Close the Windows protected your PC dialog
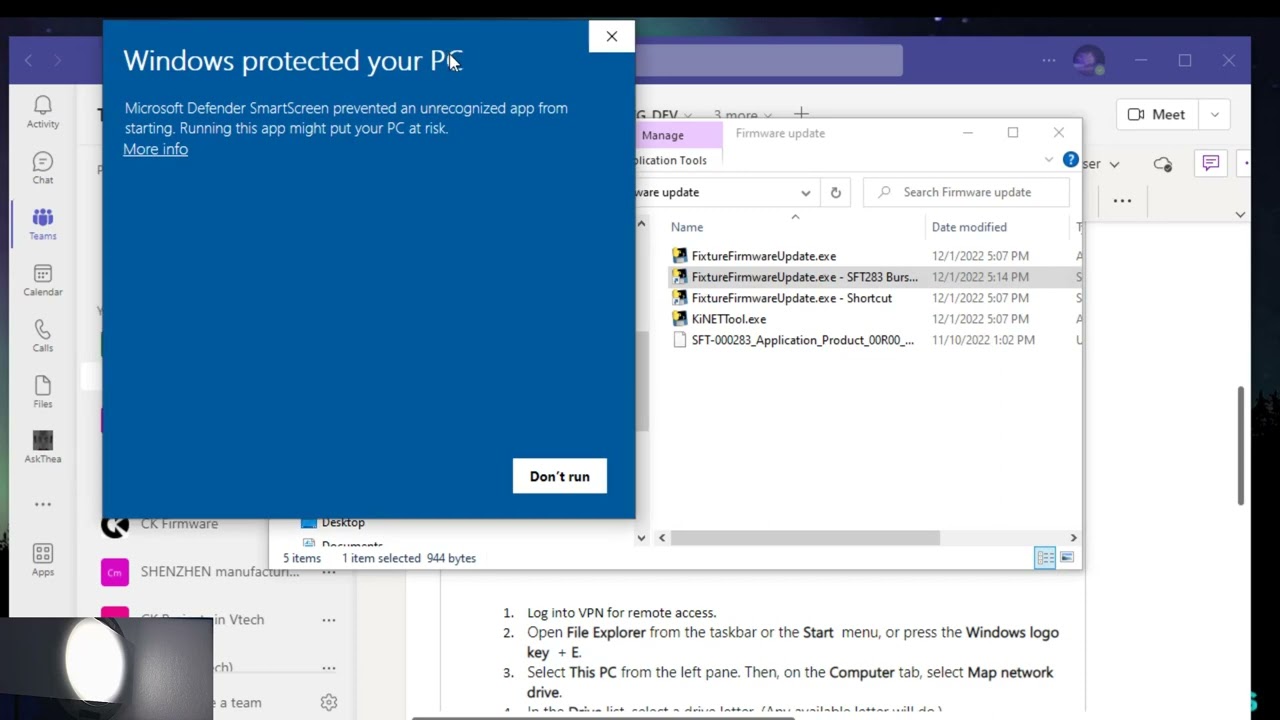The width and height of the screenshot is (1280, 720). (x=612, y=36)
